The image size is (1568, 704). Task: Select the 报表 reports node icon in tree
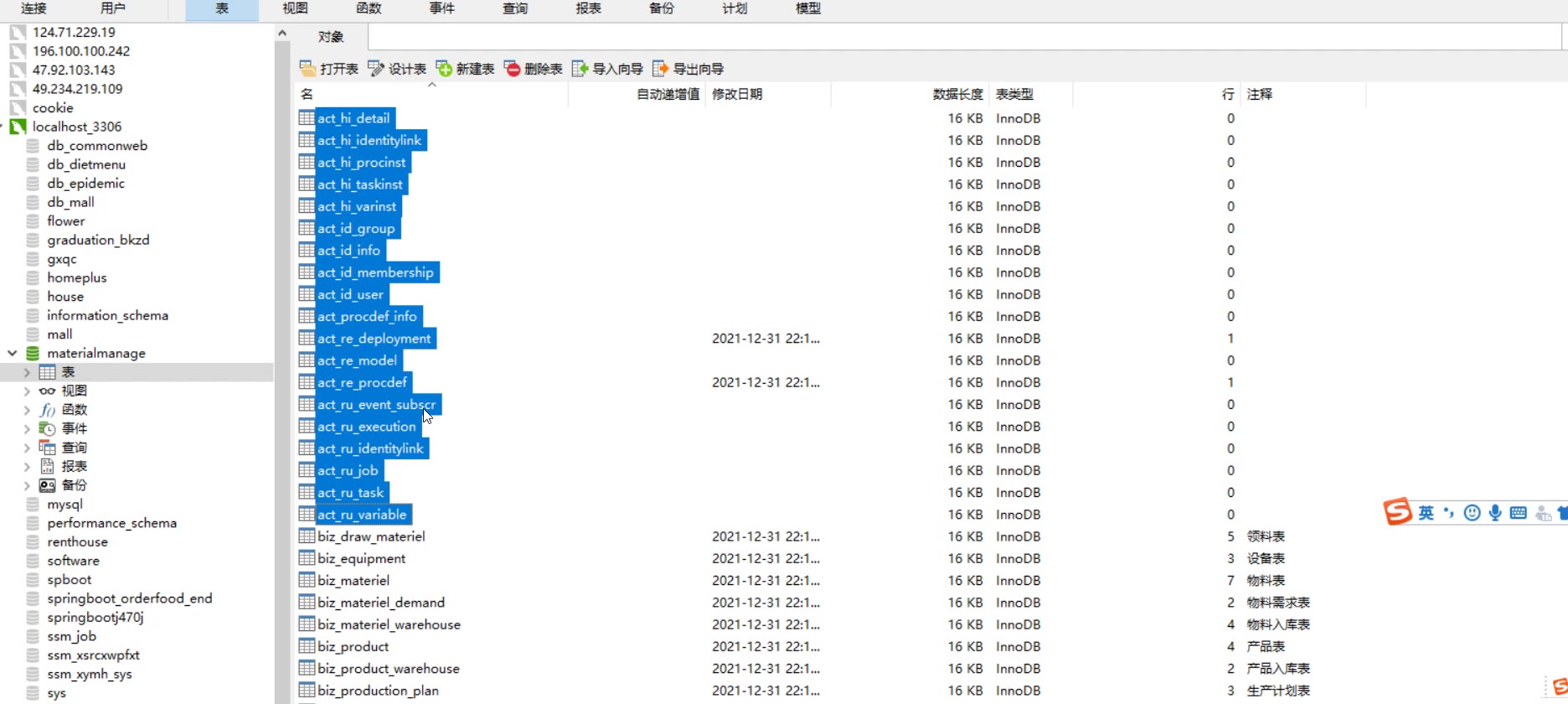tap(48, 466)
